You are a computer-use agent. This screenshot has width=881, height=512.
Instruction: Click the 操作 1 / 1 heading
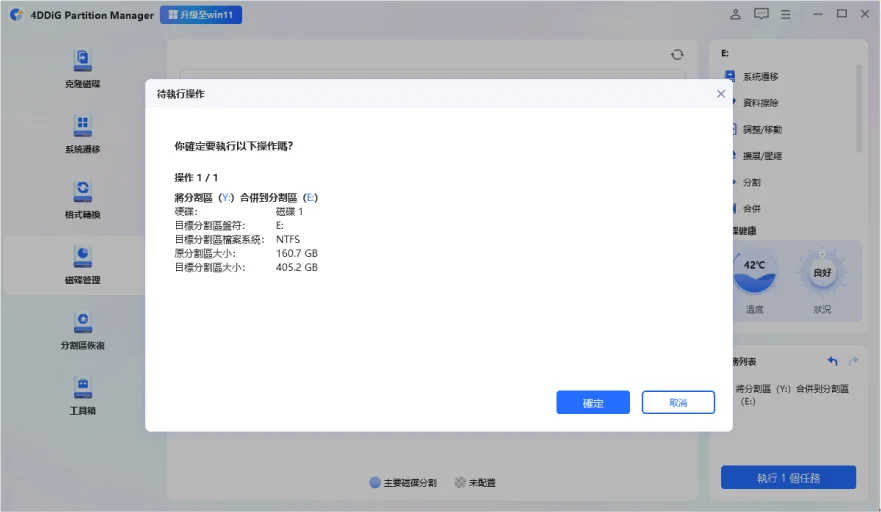pos(196,178)
